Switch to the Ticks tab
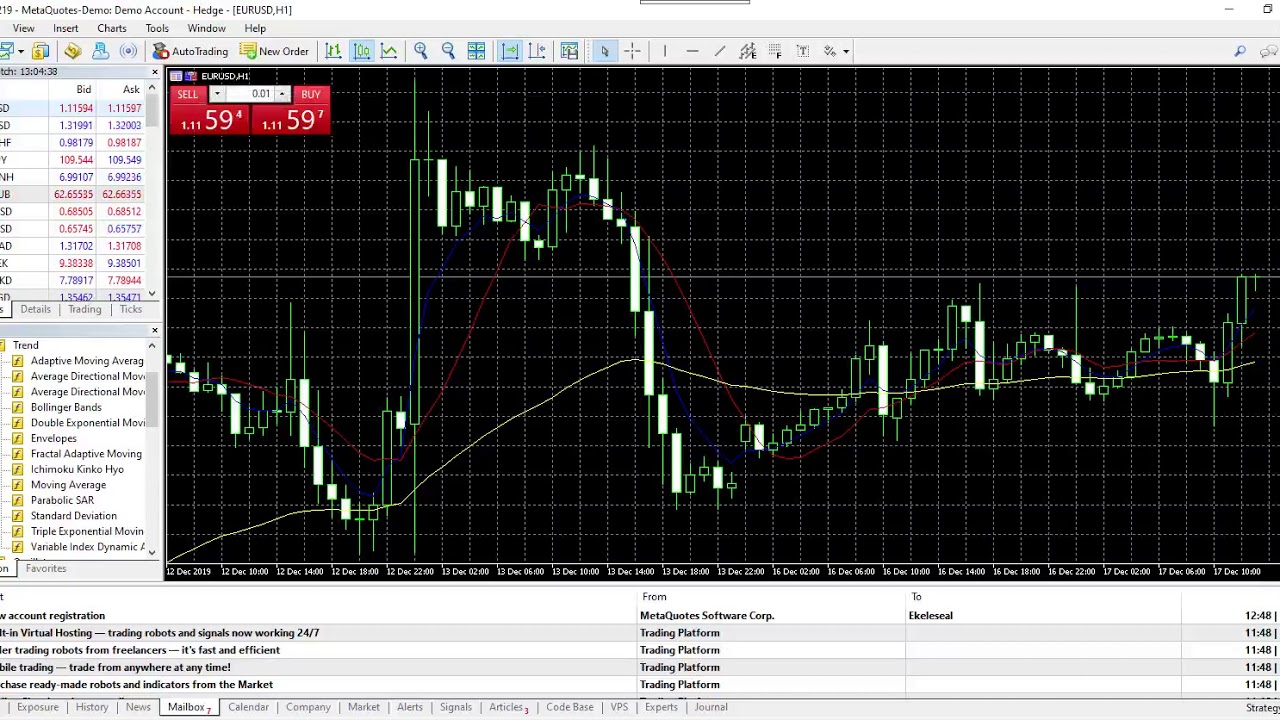The height and width of the screenshot is (720, 1280). click(x=131, y=309)
